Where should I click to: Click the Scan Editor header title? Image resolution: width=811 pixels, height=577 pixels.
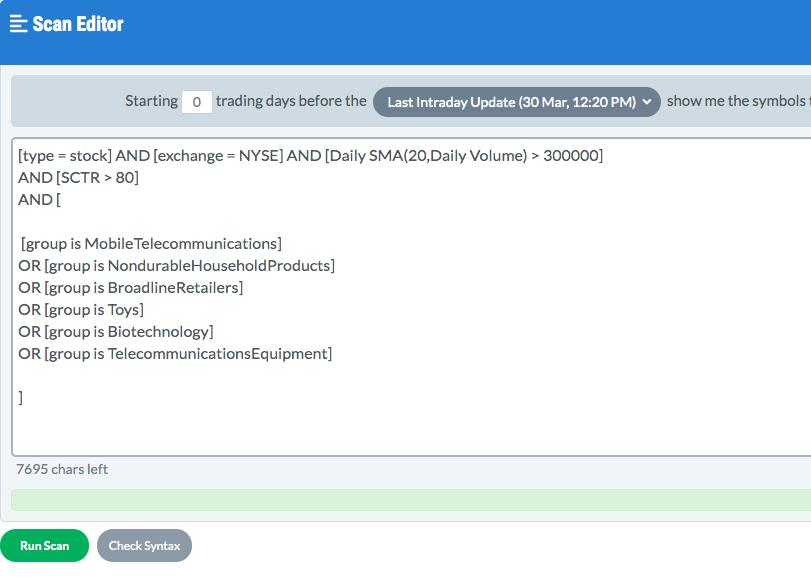pyautogui.click(x=78, y=24)
